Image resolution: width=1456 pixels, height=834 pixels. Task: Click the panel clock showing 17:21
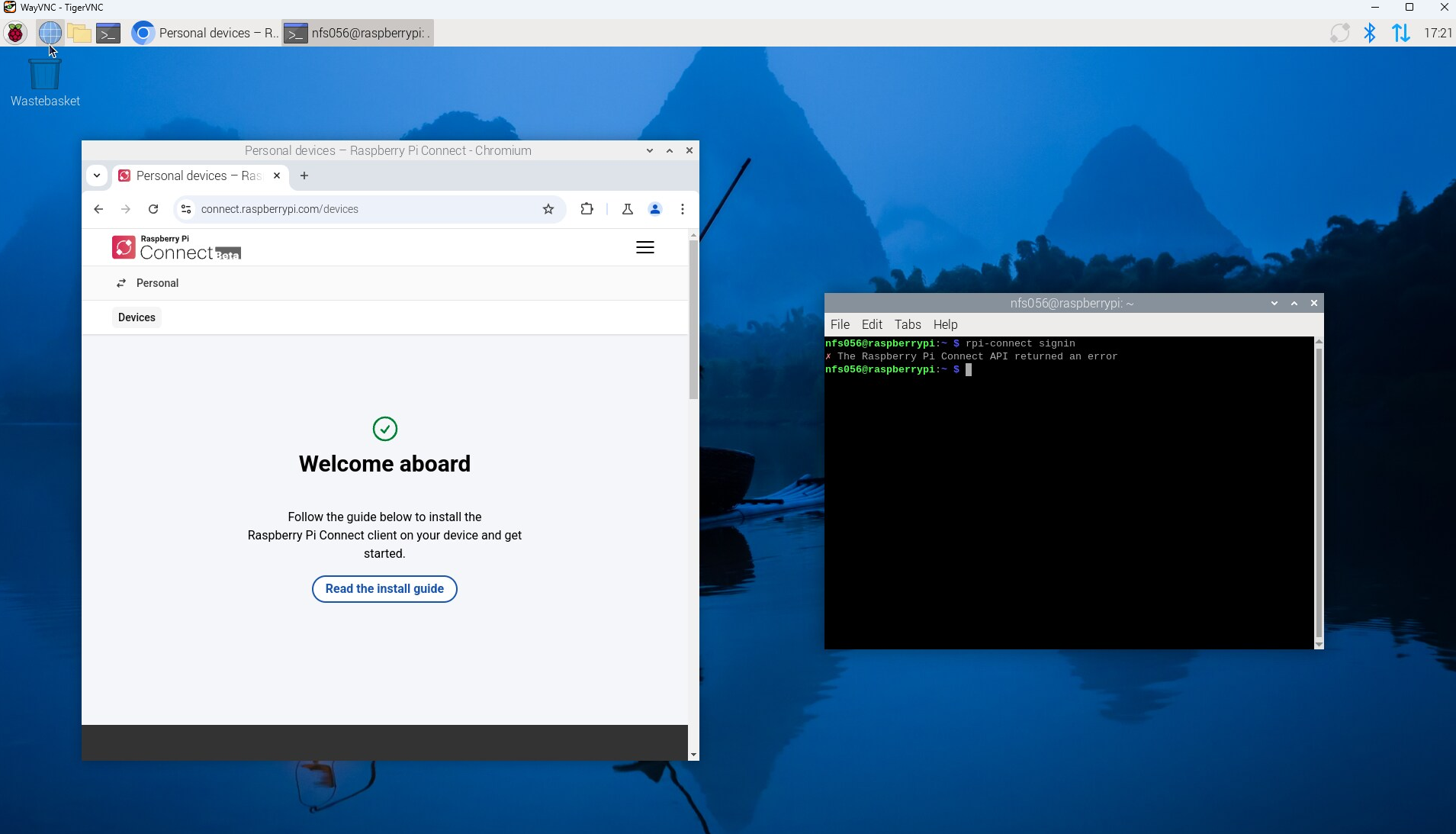[1438, 33]
